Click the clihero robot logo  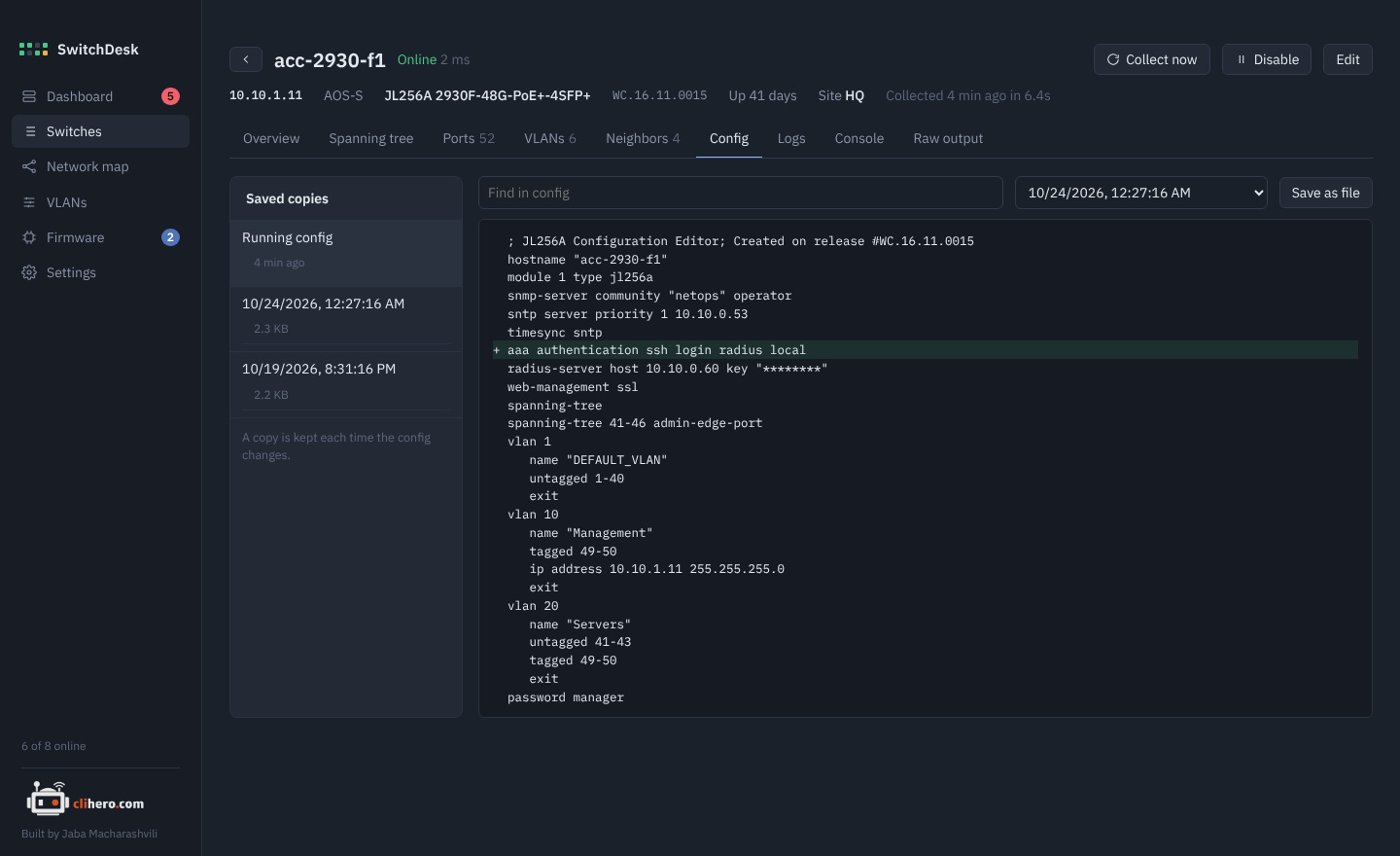(47, 800)
